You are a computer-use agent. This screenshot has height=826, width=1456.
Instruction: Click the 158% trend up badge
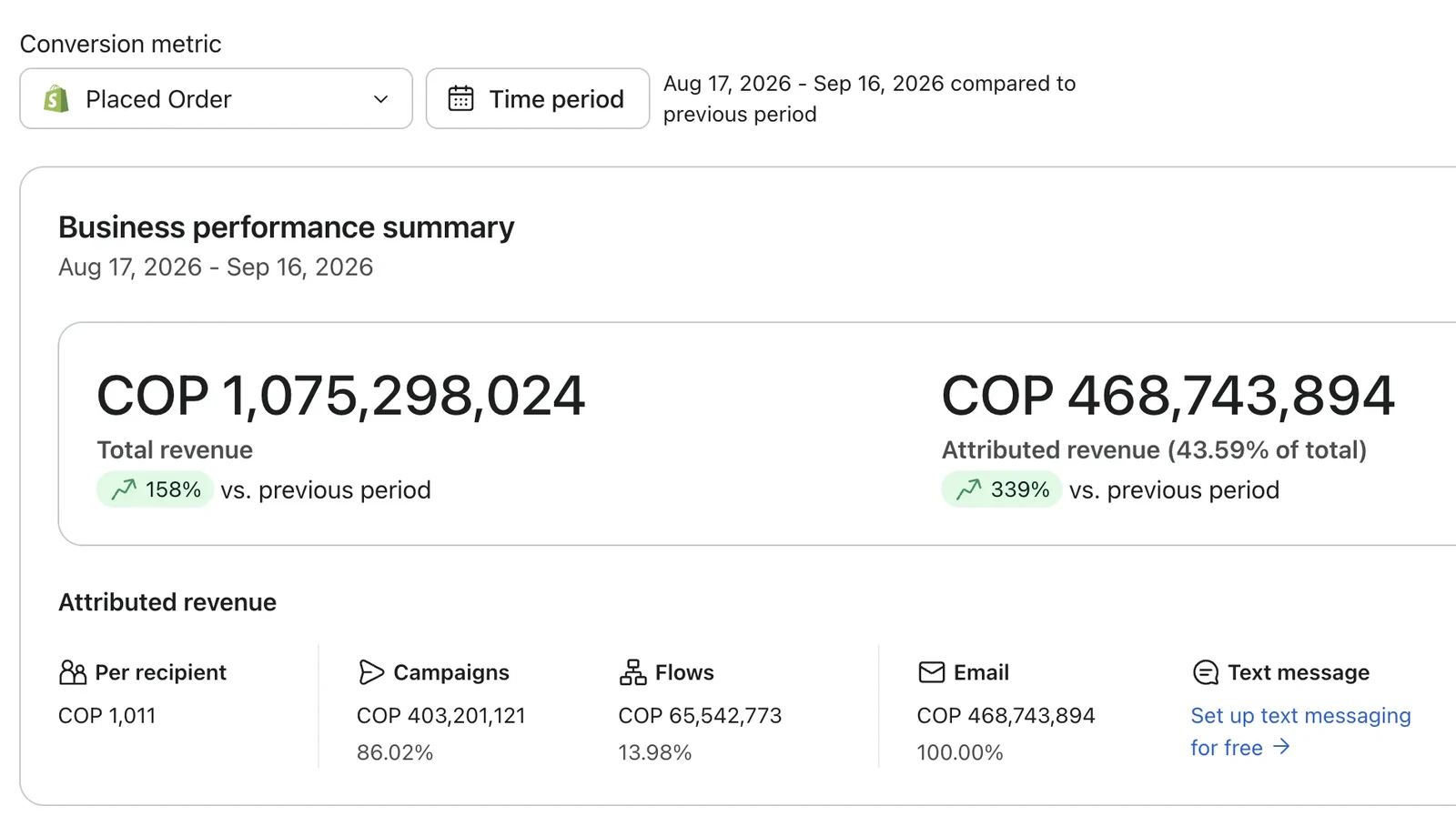(x=155, y=489)
